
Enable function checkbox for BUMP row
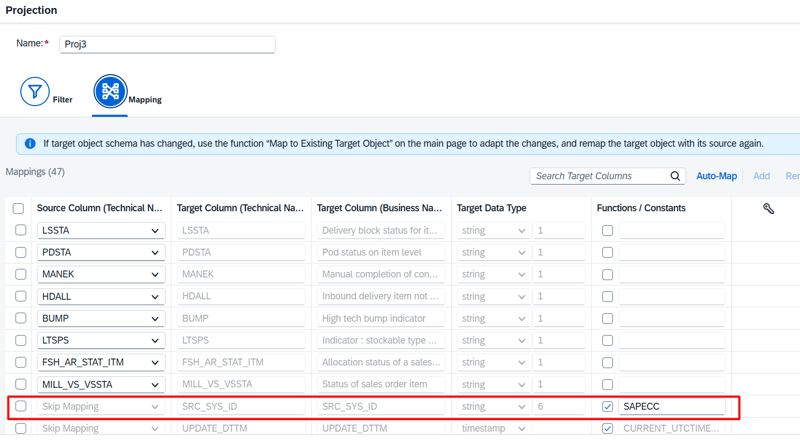tap(607, 318)
